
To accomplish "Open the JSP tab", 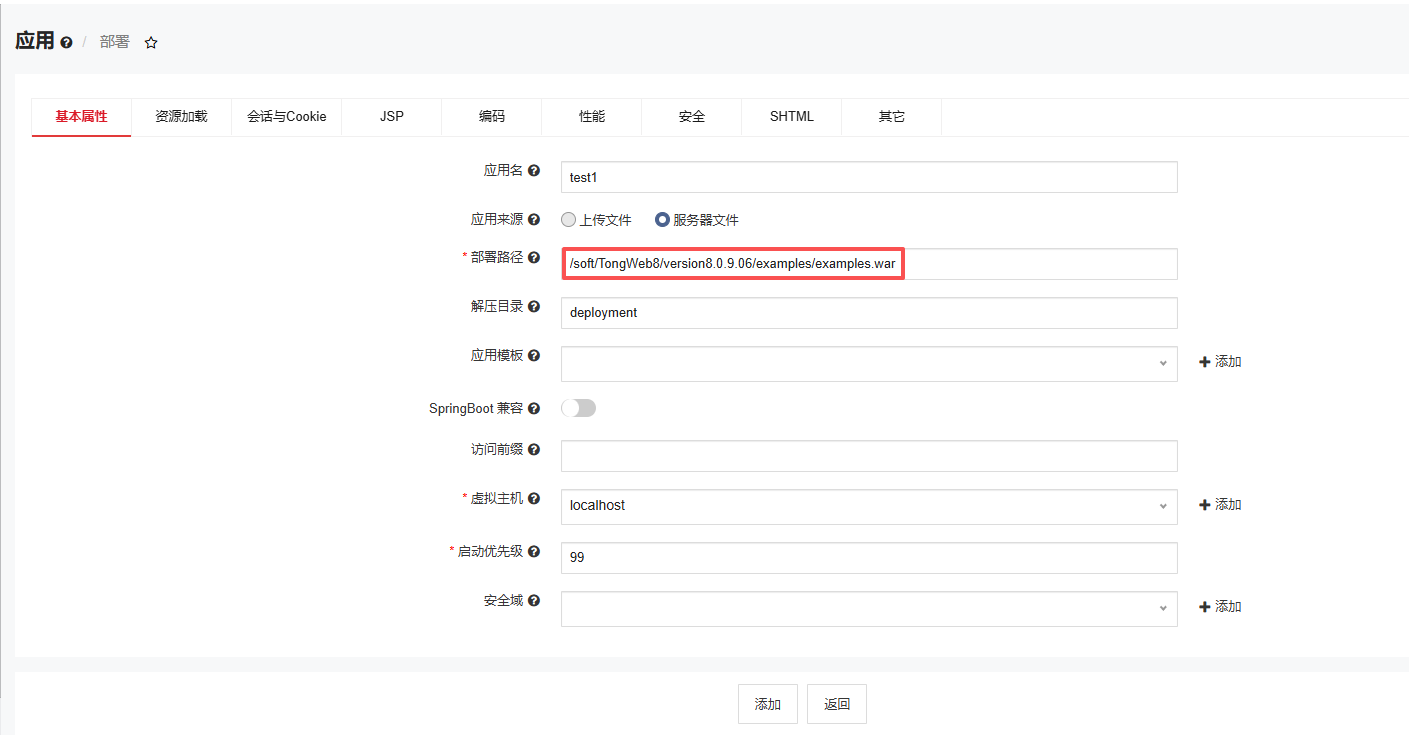I will (x=392, y=117).
